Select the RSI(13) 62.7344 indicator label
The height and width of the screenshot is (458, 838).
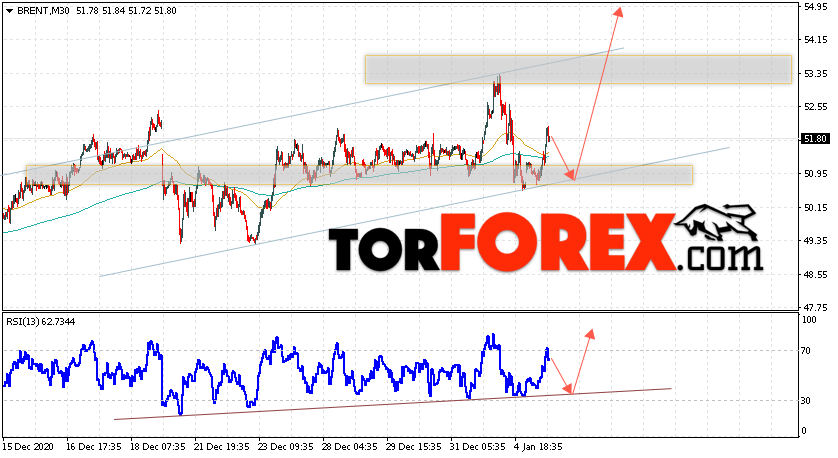pos(41,322)
